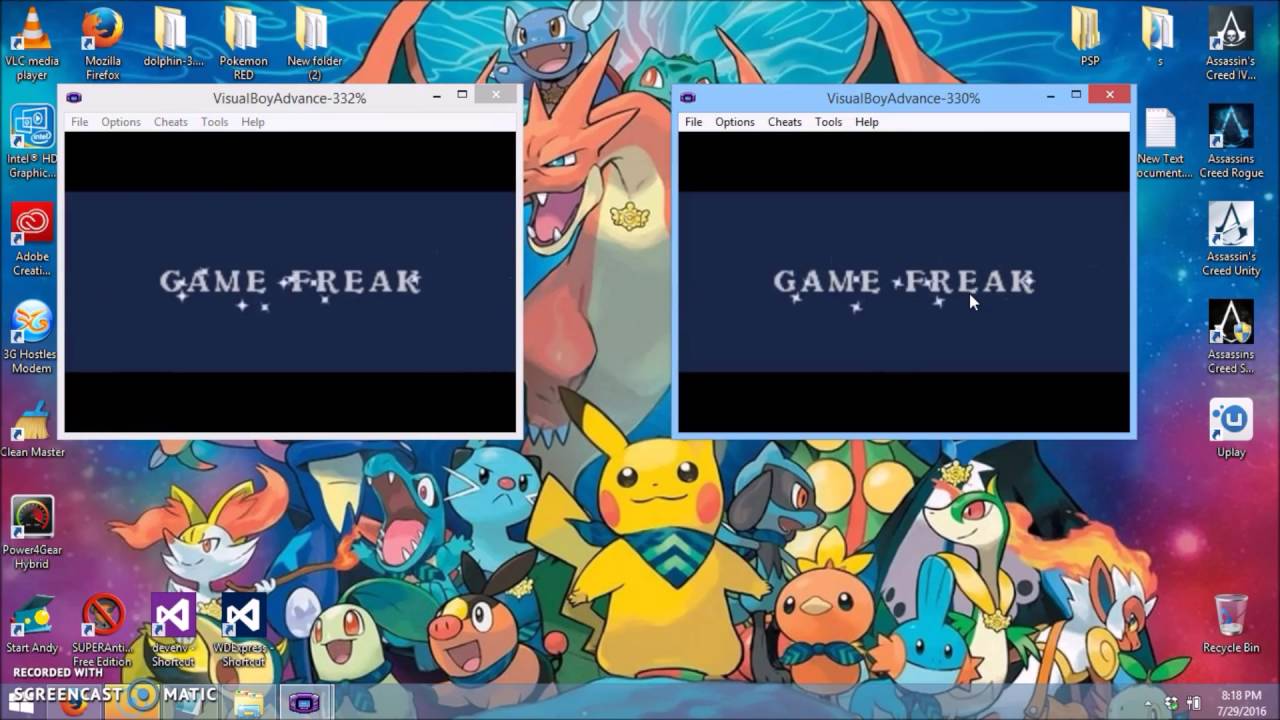Open Options menu in VisualBoyAdvance-330% window
Viewport: 1280px width, 720px height.
click(735, 122)
